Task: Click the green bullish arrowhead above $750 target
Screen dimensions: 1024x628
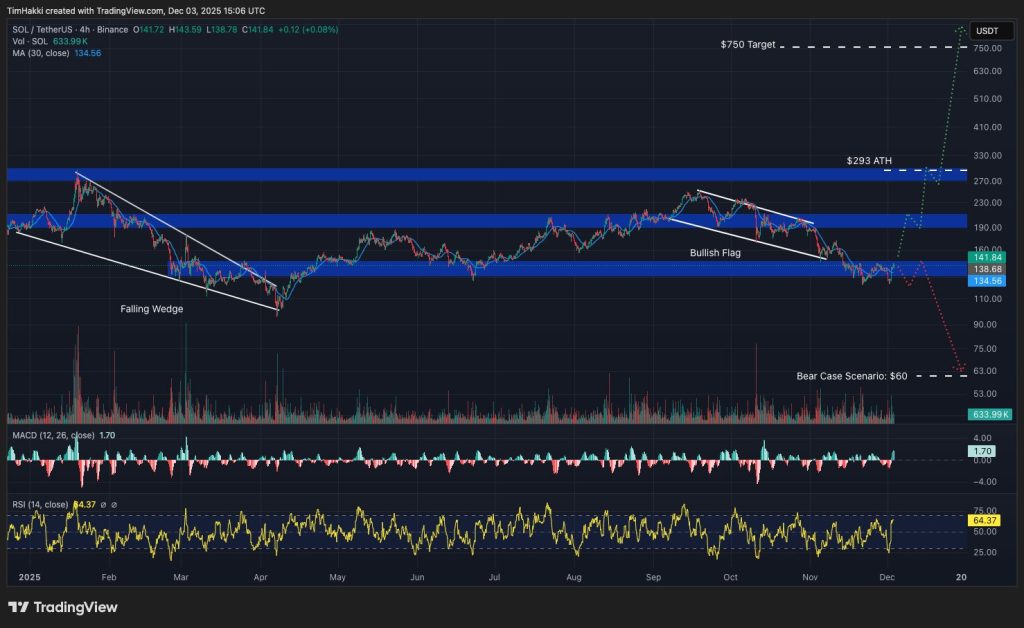Action: 961,29
